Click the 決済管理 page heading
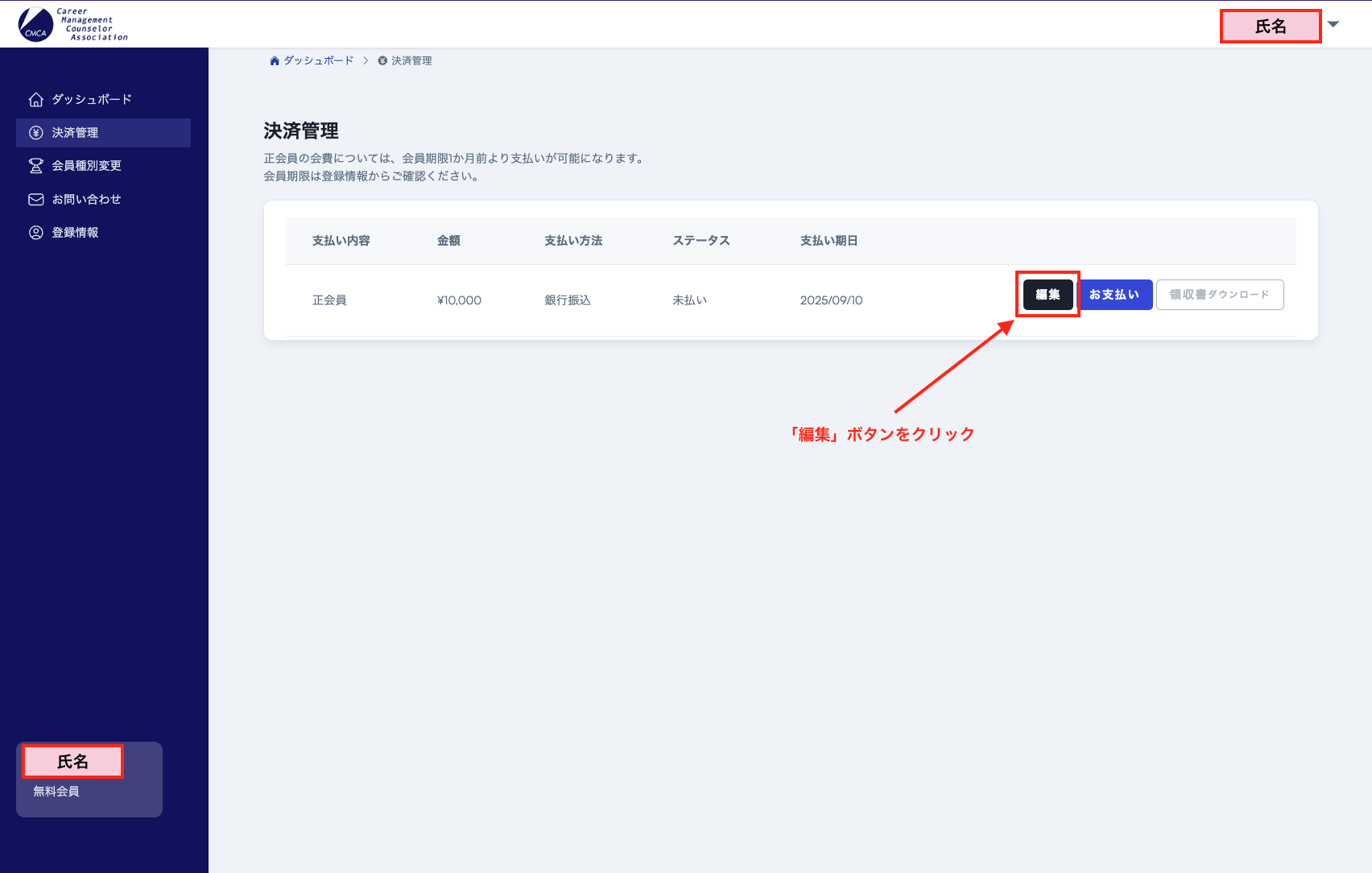Viewport: 1372px width, 873px height. point(301,131)
